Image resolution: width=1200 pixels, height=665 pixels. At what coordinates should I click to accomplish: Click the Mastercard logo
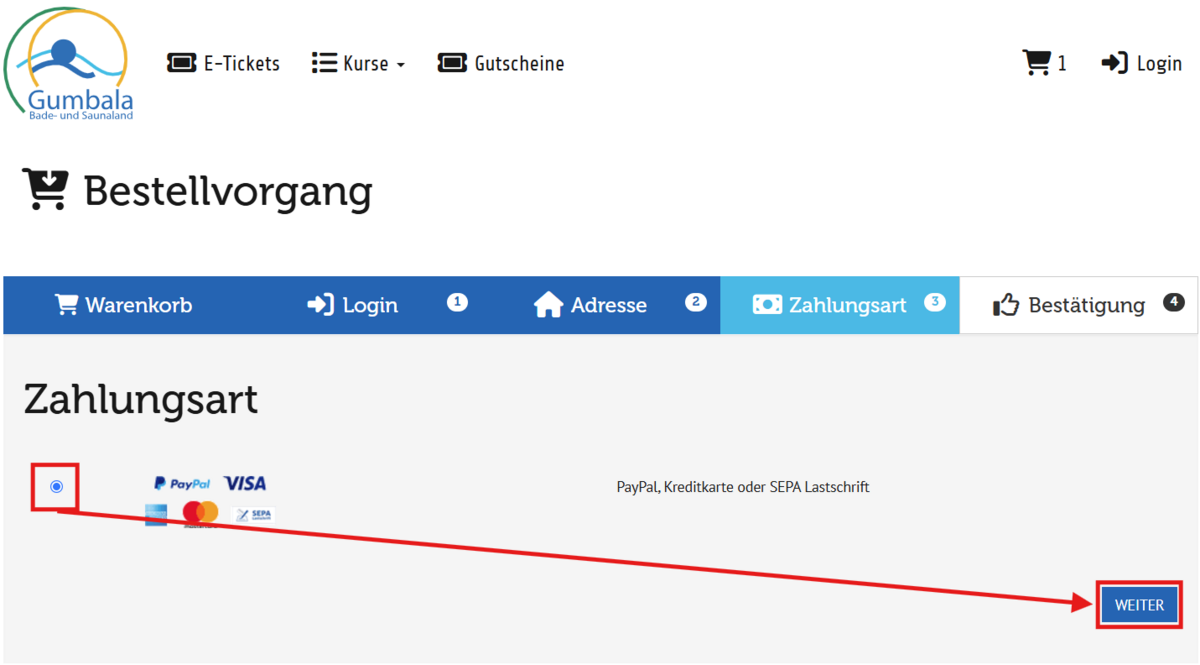tap(200, 513)
